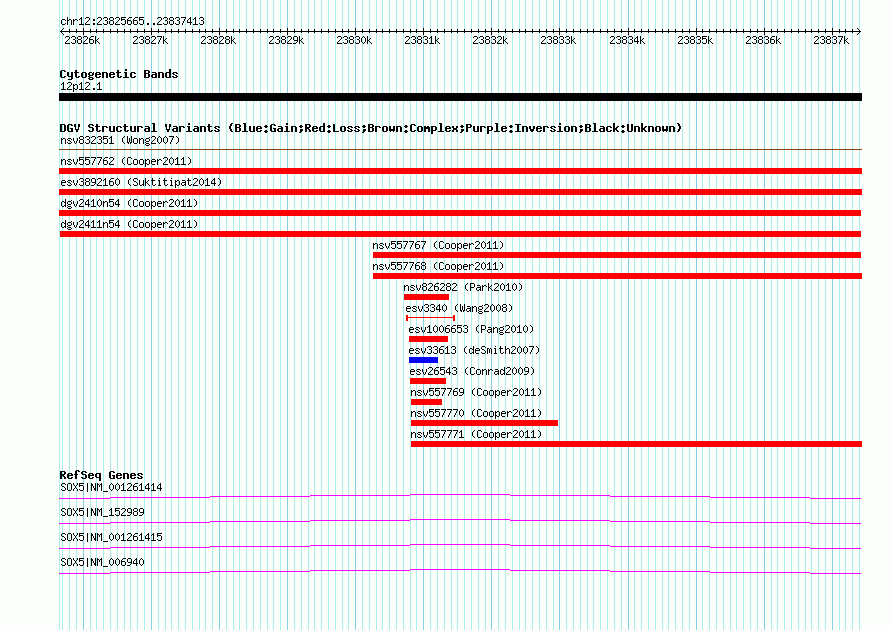Select the SOX5|NM_152989 transcript label

(102, 513)
